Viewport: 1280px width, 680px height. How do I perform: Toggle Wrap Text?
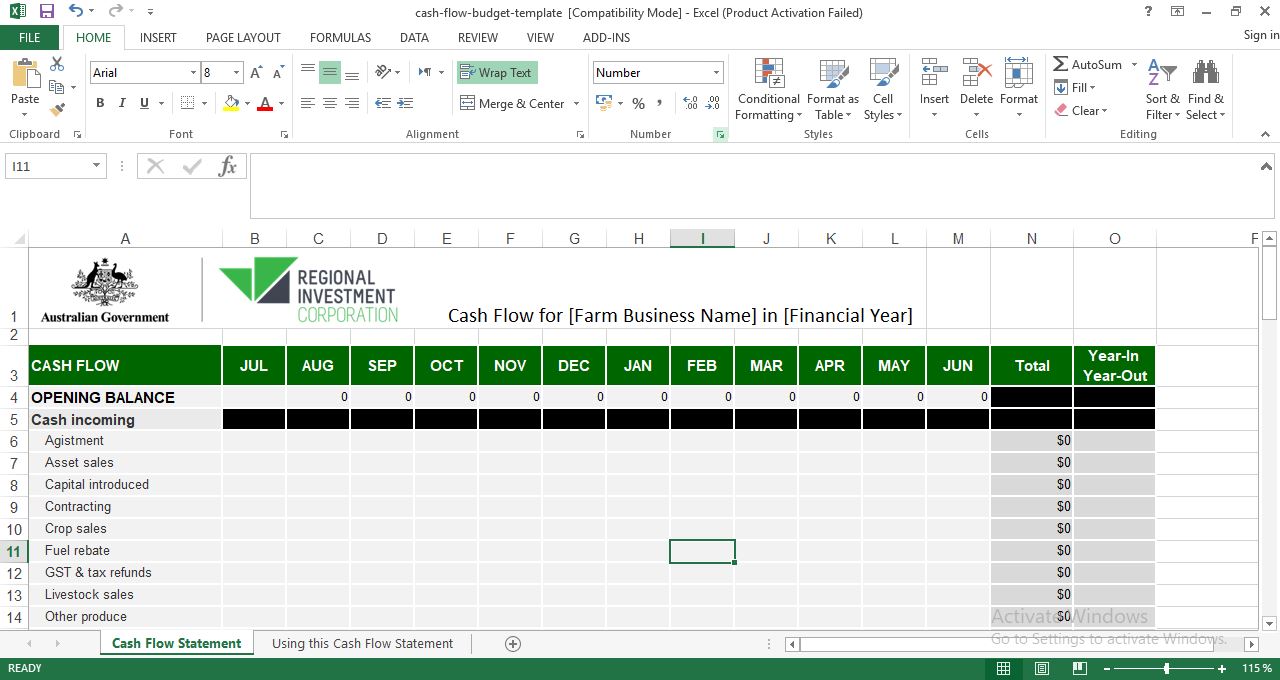(x=497, y=72)
